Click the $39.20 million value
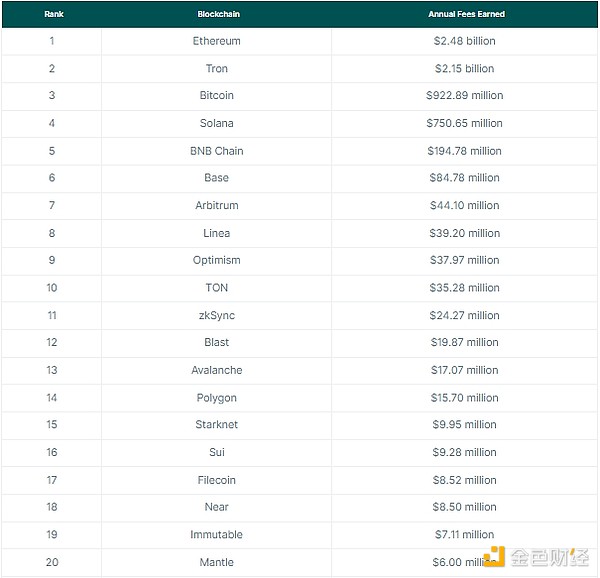The height and width of the screenshot is (578, 600). 465,233
